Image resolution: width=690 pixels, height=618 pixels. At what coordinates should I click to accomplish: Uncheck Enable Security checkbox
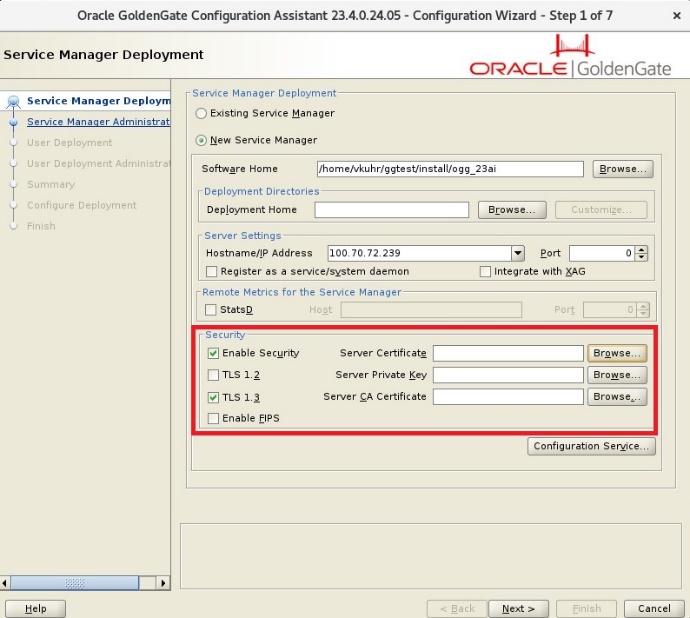(213, 353)
